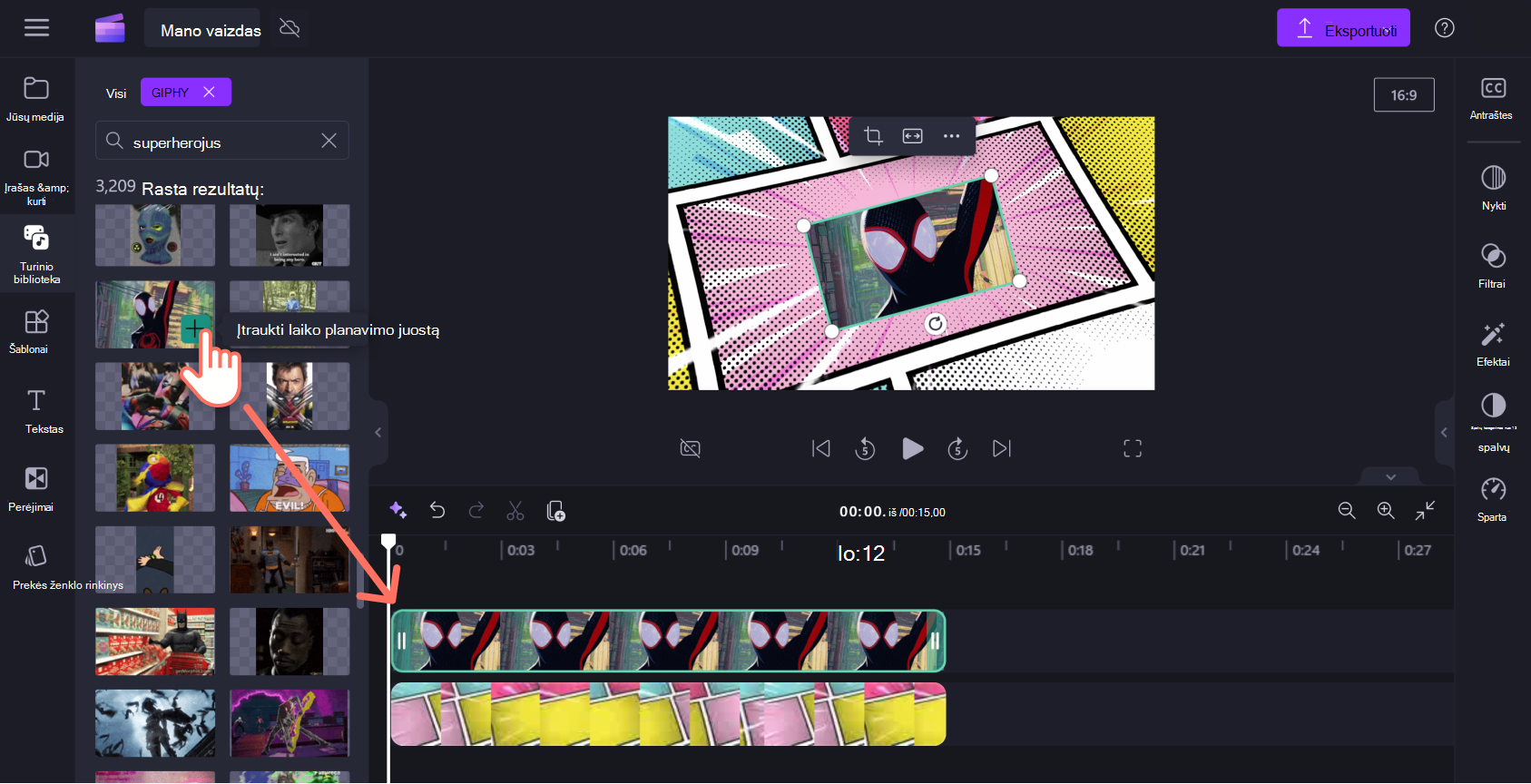Select the Visi filter tab

[116, 93]
